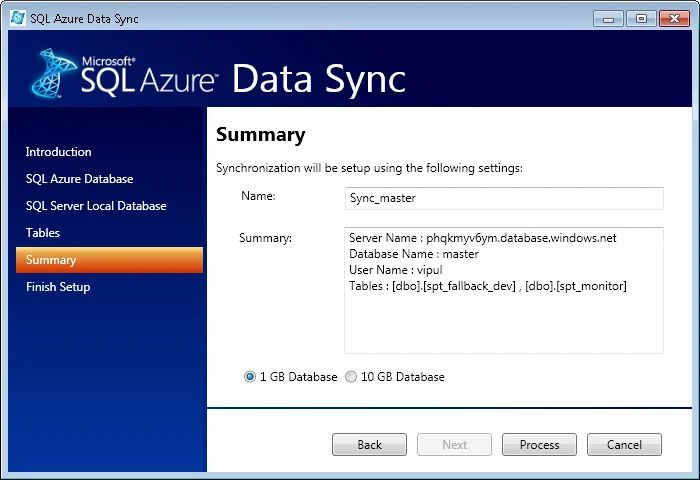Screen dimensions: 700x480
Task: Click the Data Sync banner title text
Action: click(x=319, y=79)
